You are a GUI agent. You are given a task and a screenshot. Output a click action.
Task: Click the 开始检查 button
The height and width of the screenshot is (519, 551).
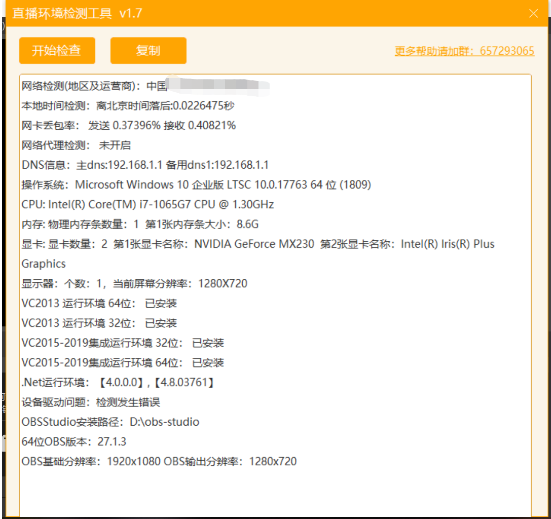pos(57,51)
